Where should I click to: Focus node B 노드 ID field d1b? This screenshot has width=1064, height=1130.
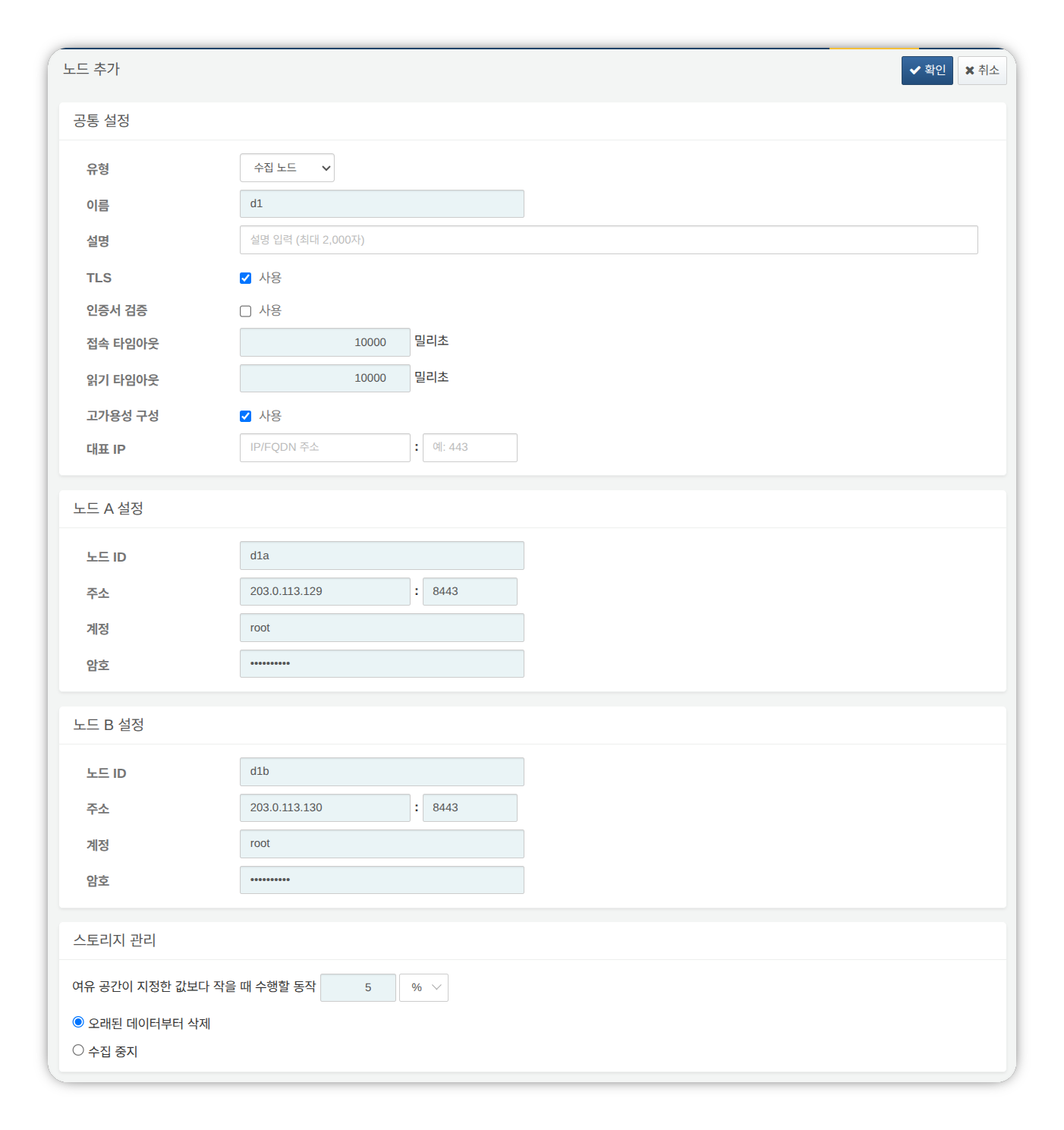[382, 771]
